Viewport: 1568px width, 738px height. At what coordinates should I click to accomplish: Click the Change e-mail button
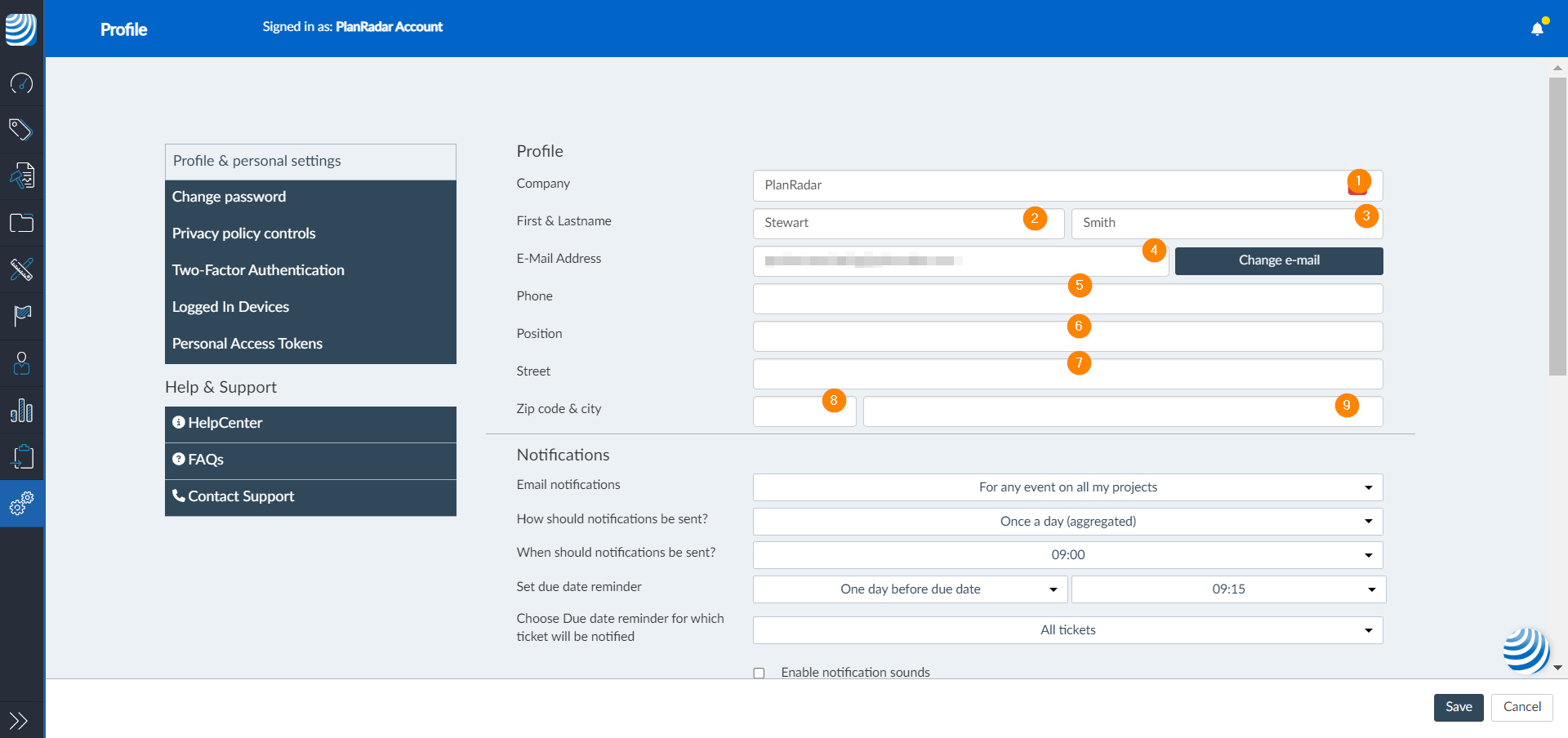(1278, 260)
